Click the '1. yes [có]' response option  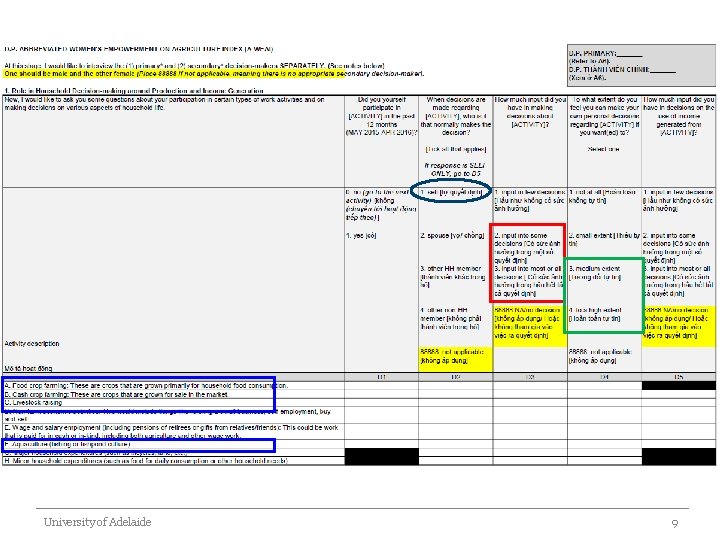[x=361, y=236]
